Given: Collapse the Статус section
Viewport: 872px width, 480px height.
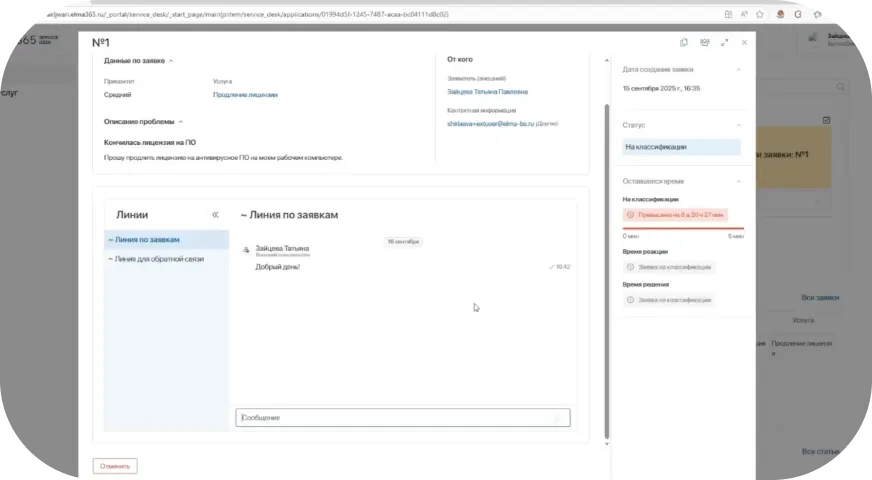Looking at the screenshot, I should click(739, 125).
